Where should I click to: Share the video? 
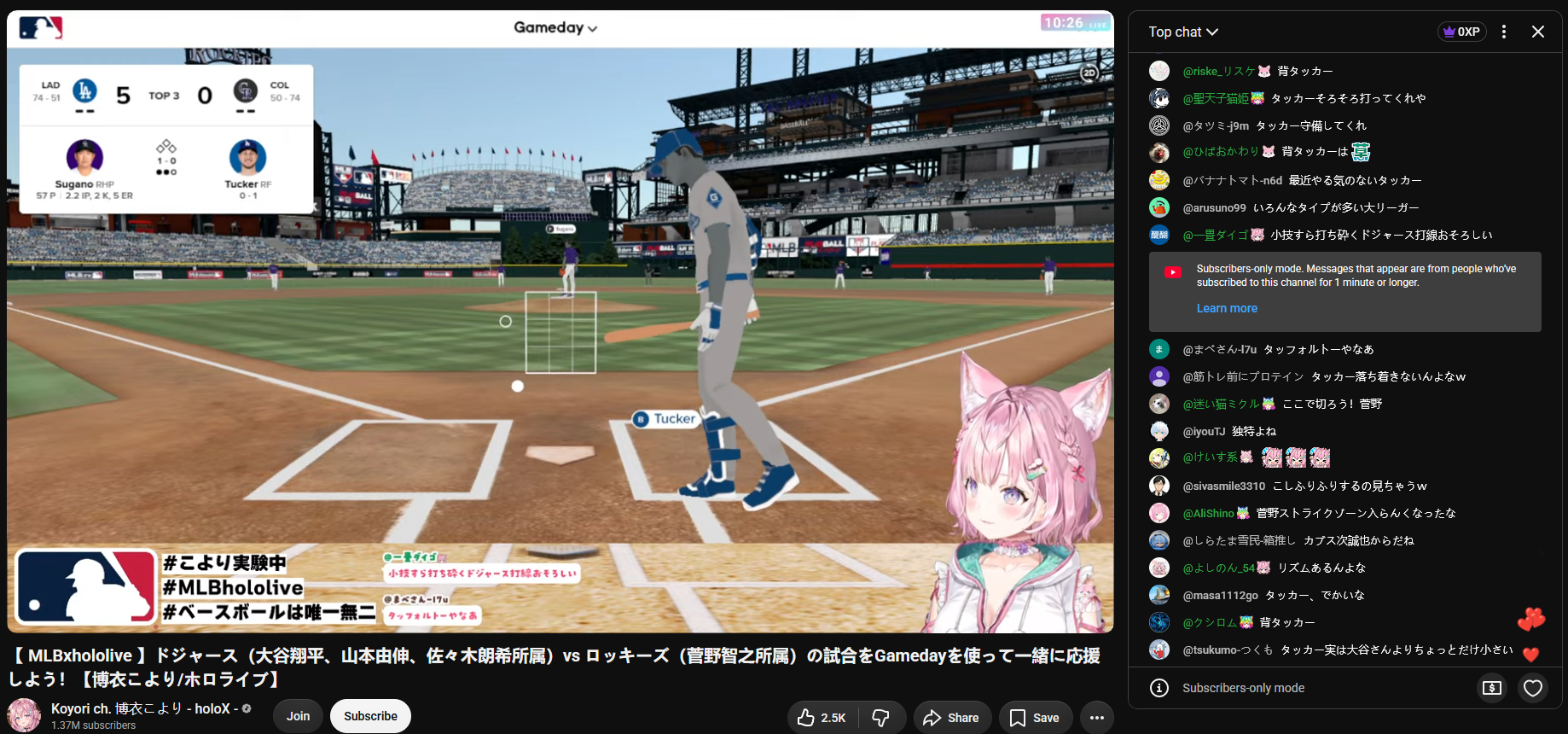pos(952,718)
